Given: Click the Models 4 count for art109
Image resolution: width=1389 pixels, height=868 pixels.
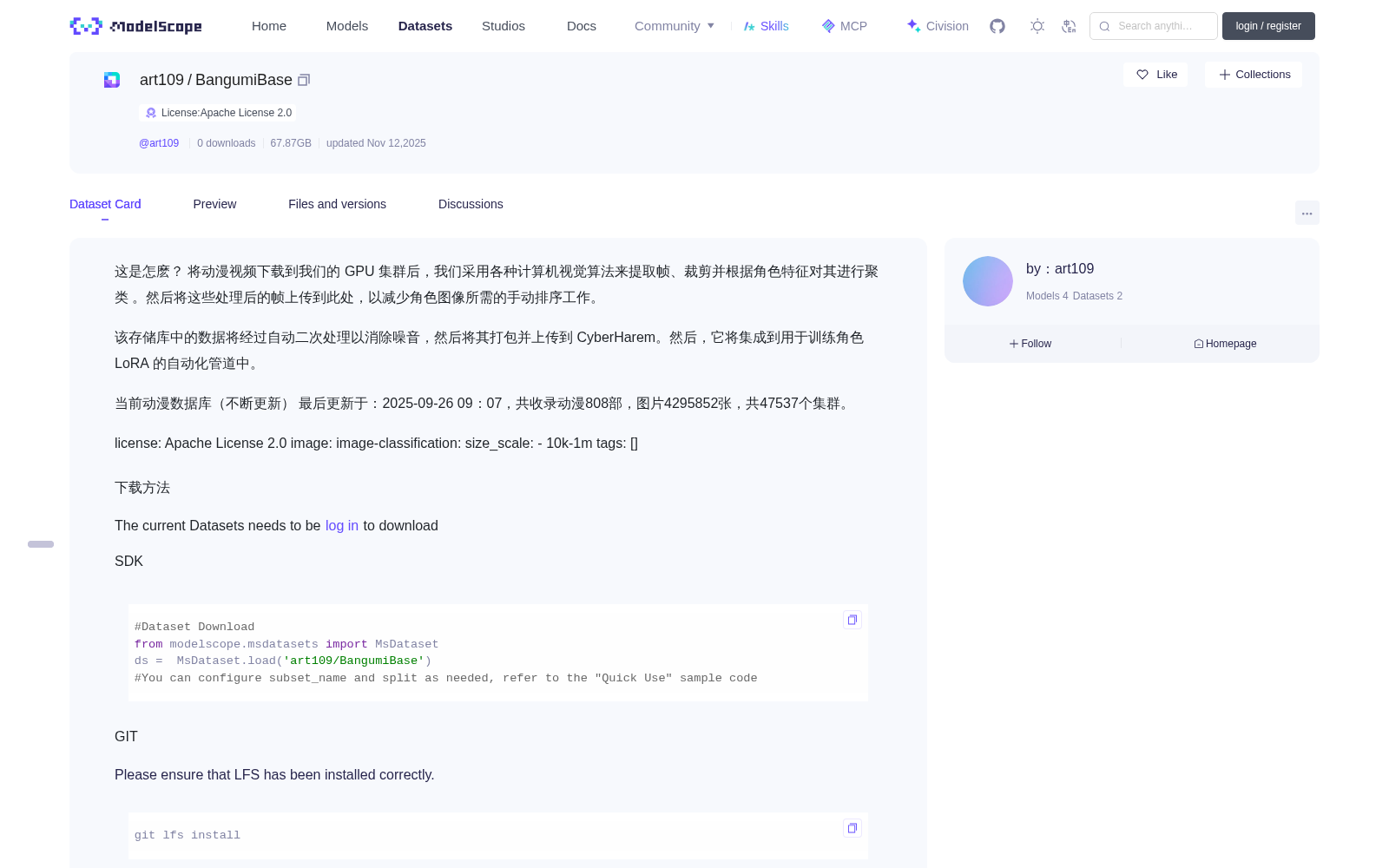Looking at the screenshot, I should click(1047, 296).
